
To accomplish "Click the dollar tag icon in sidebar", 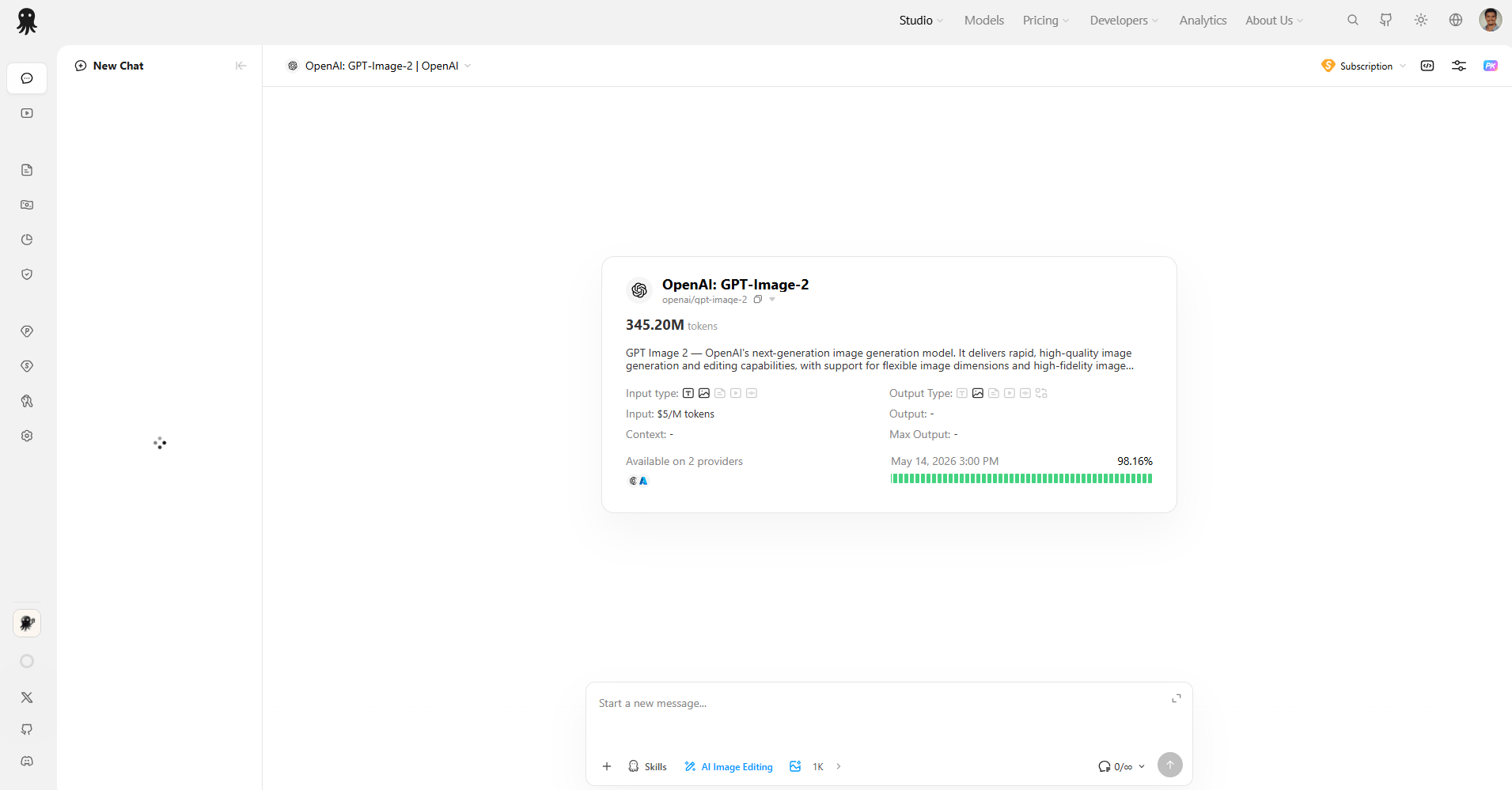I will [27, 366].
